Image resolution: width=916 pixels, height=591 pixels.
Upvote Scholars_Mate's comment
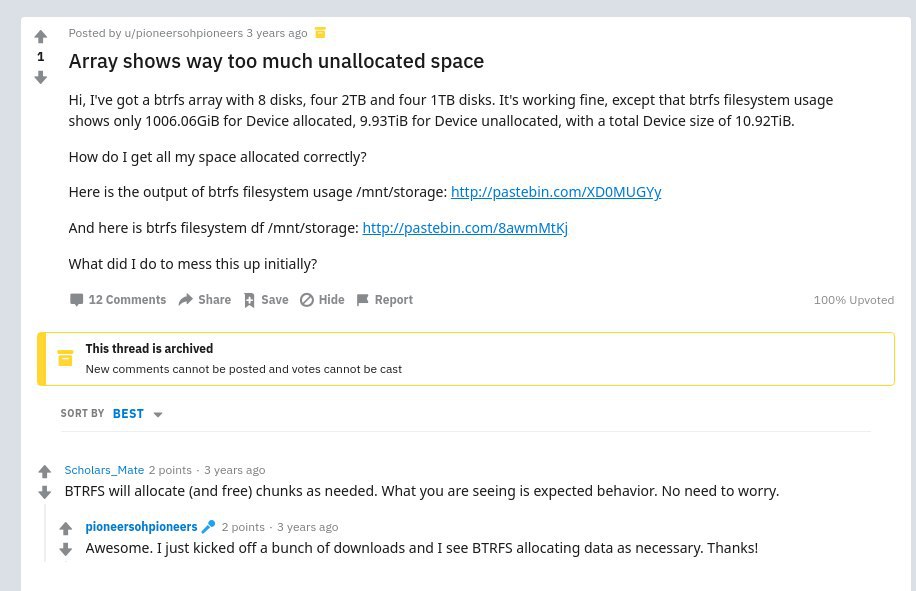[45, 471]
